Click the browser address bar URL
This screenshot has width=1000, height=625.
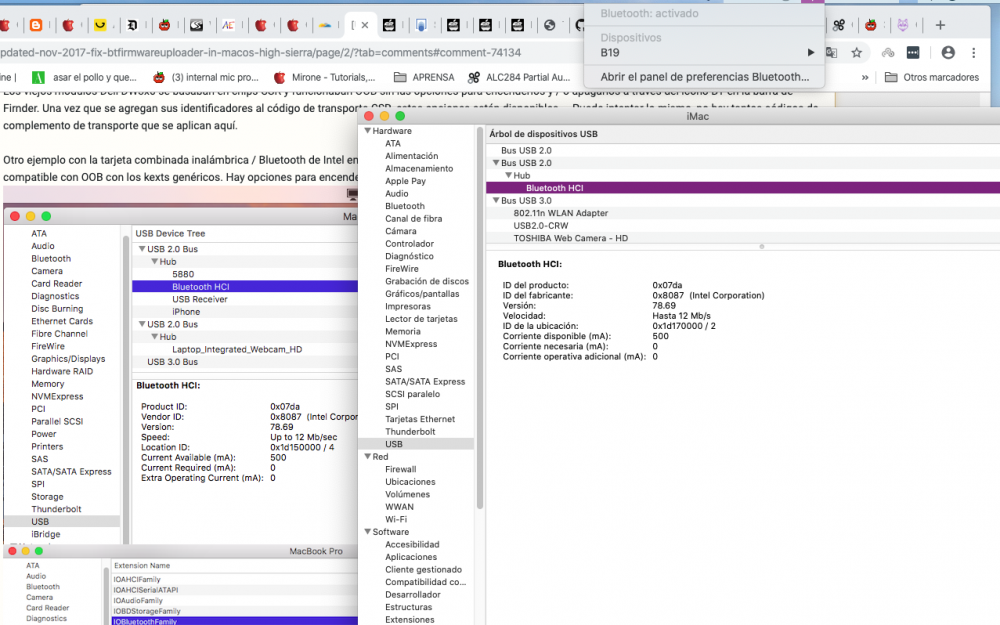pyautogui.click(x=260, y=53)
